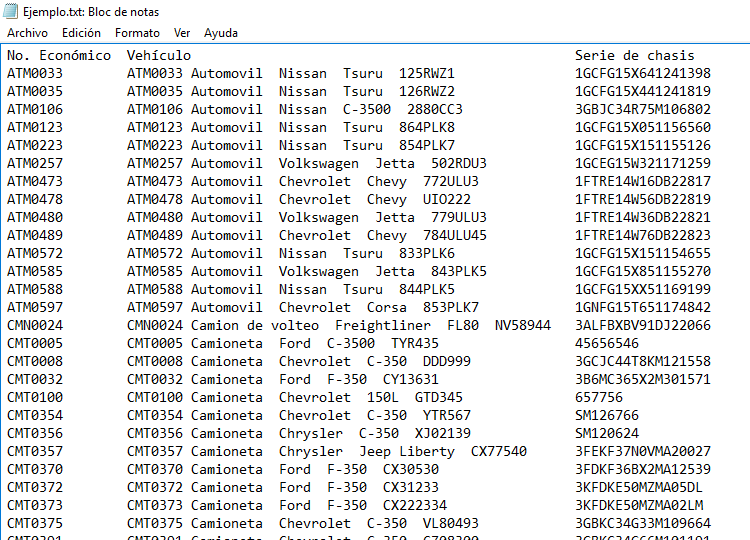
Task: Place cursor on the Vehículo header text
Action: (x=158, y=55)
